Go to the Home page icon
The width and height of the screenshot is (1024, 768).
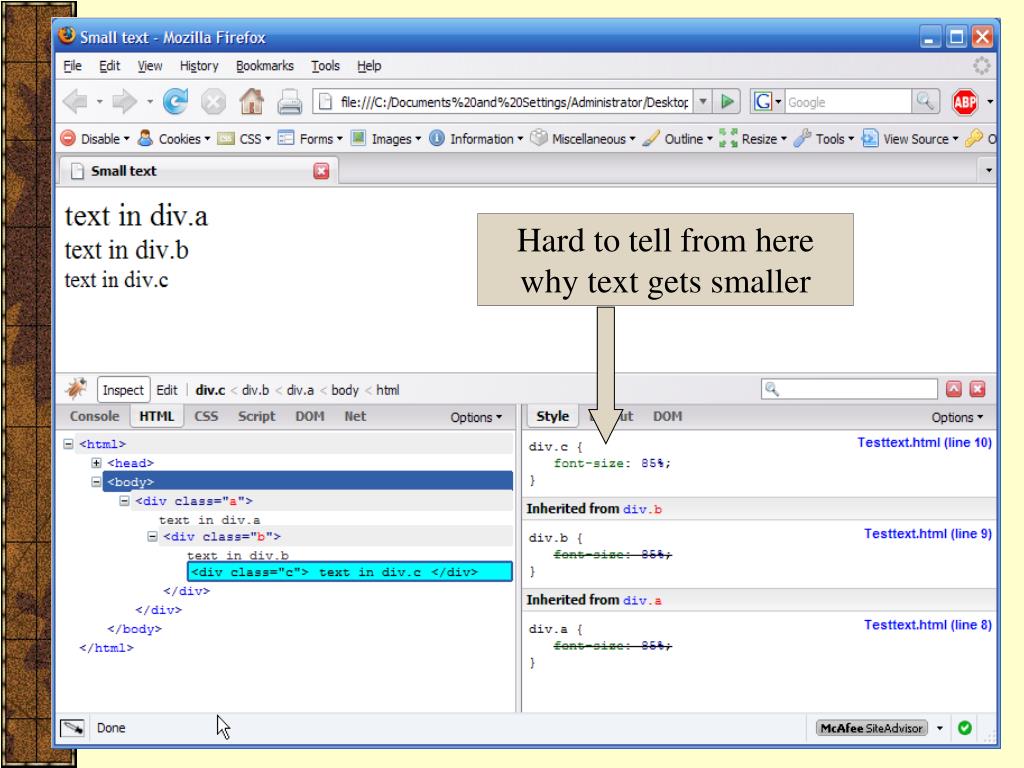[251, 101]
